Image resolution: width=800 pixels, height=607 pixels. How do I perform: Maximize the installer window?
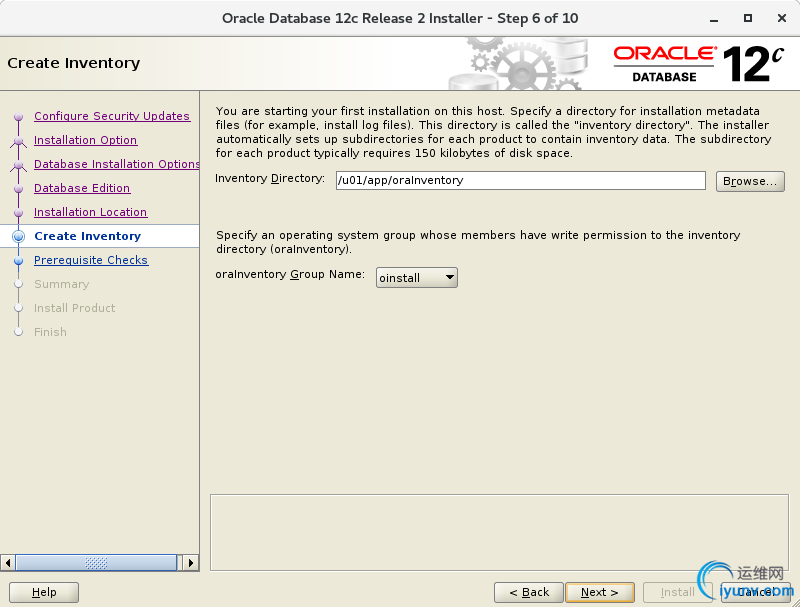coord(747,18)
